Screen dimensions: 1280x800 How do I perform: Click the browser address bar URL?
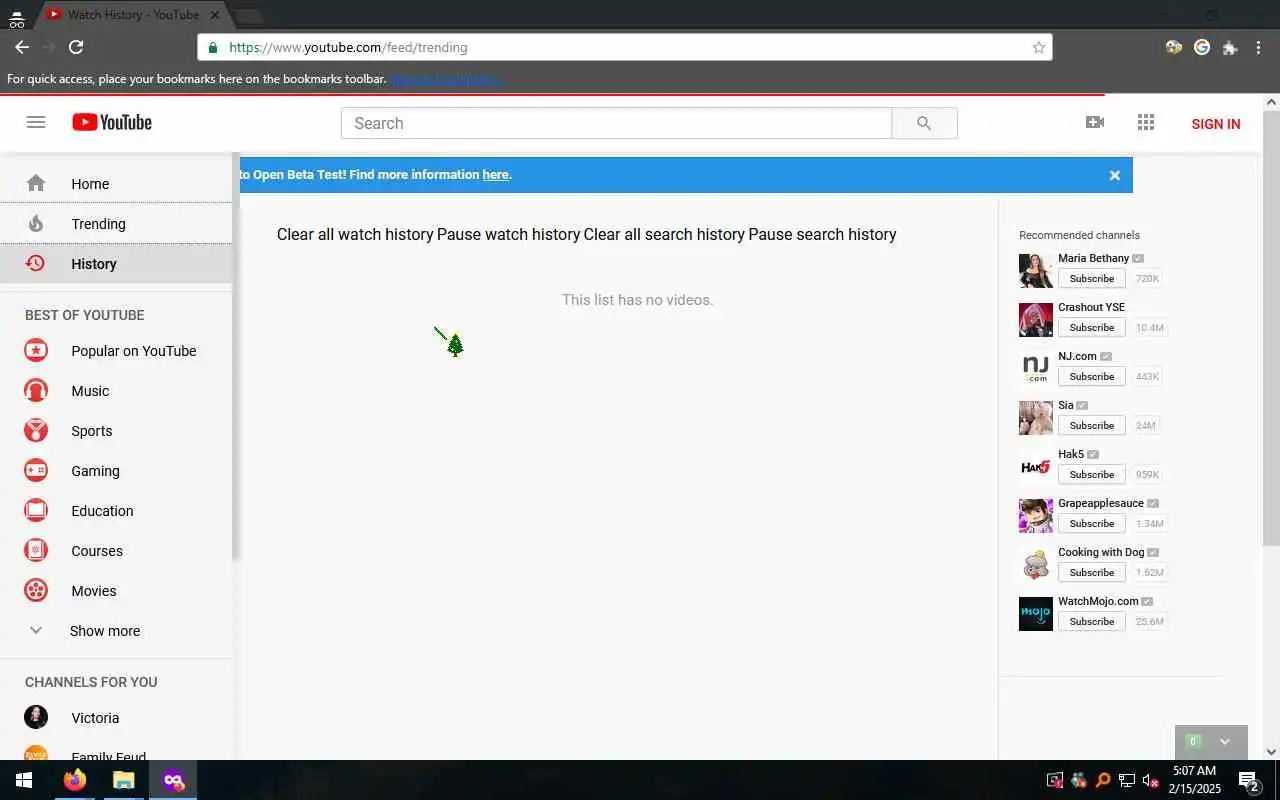tap(348, 47)
